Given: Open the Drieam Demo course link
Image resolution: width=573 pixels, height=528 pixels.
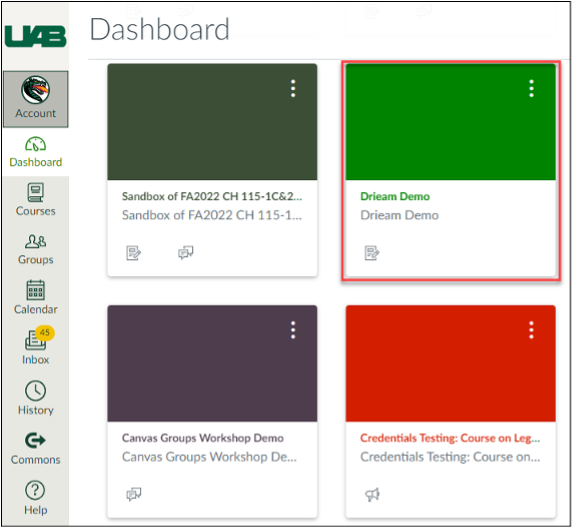Looking at the screenshot, I should (395, 197).
